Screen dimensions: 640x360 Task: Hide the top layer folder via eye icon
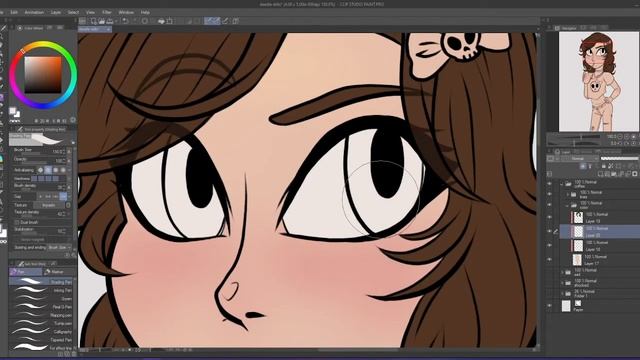tap(550, 184)
